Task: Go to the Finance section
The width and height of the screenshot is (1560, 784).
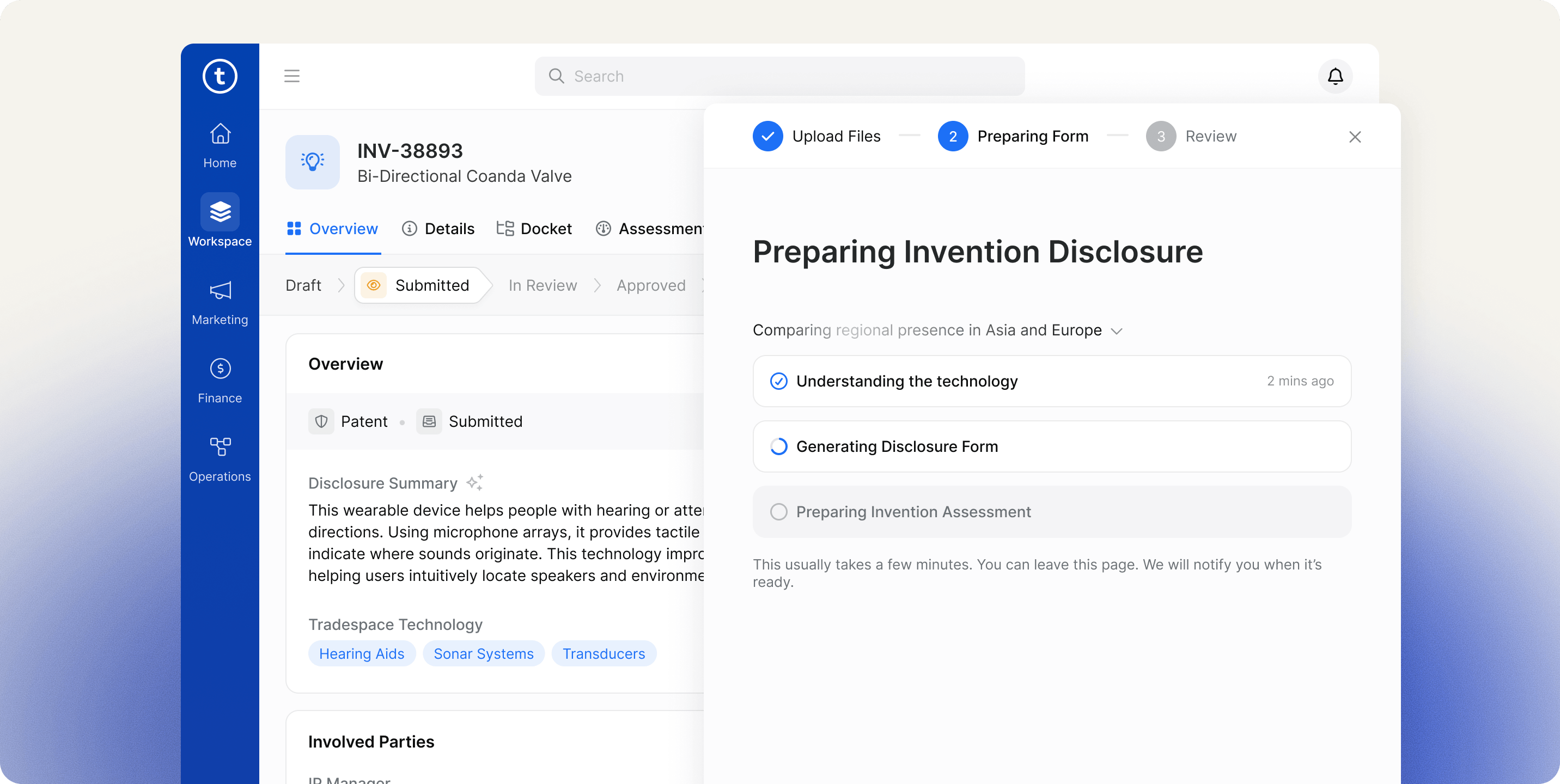Action: [220, 382]
